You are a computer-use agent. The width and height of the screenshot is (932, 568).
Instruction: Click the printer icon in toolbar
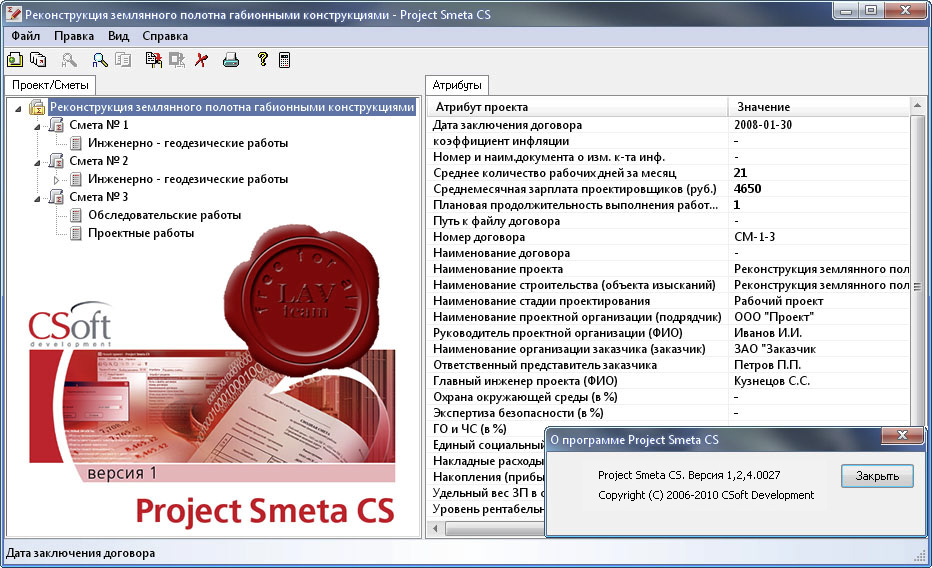point(231,59)
